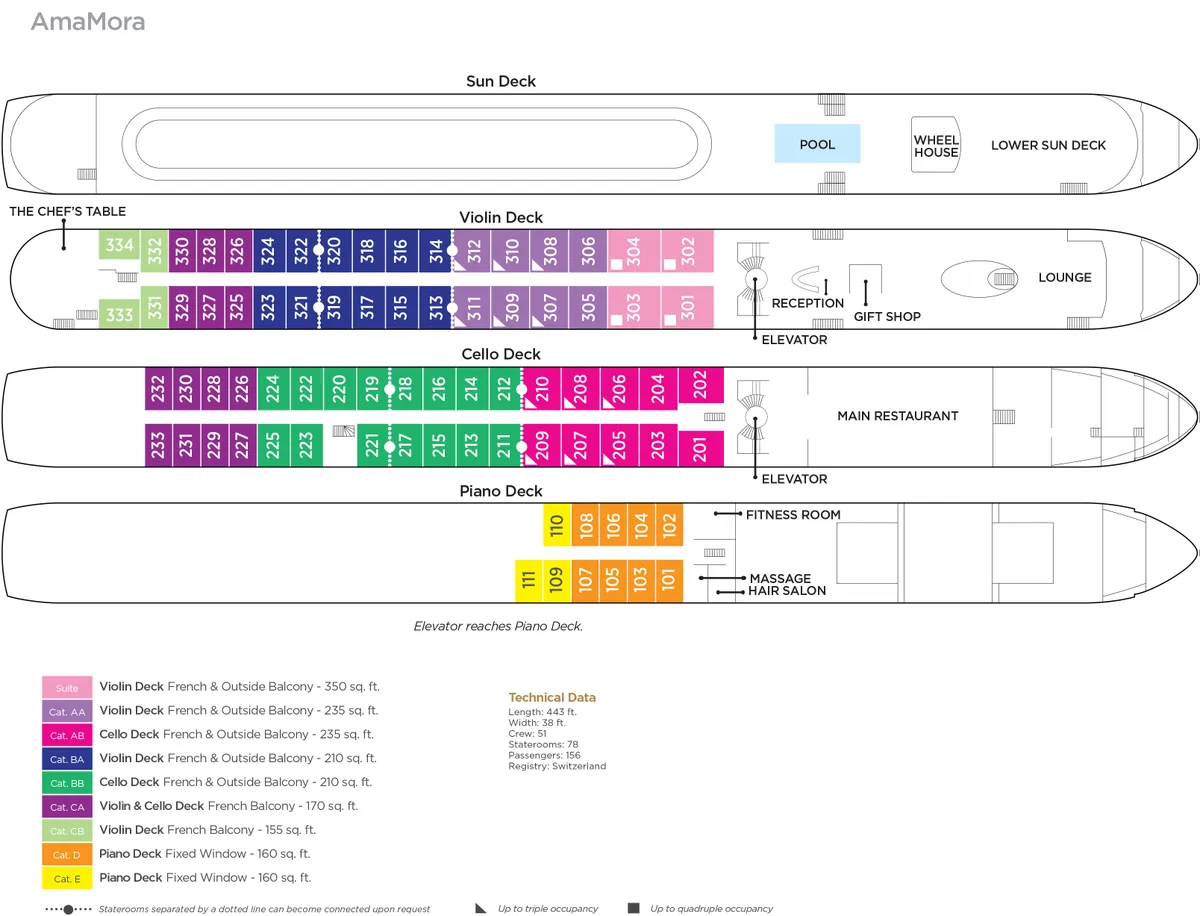Viewport: 1200px width, 916px height.
Task: Click the Lounge label
Action: 1065,278
